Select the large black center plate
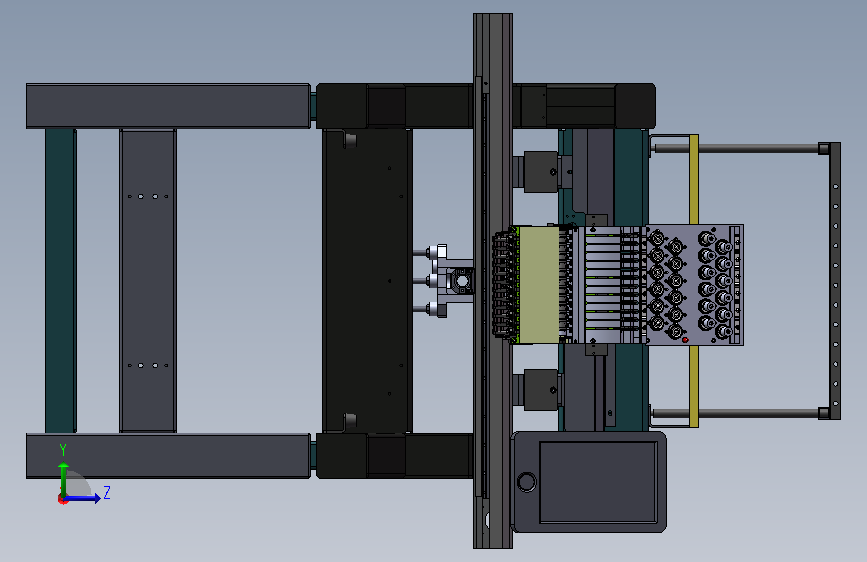This screenshot has width=867, height=562. [x=367, y=281]
